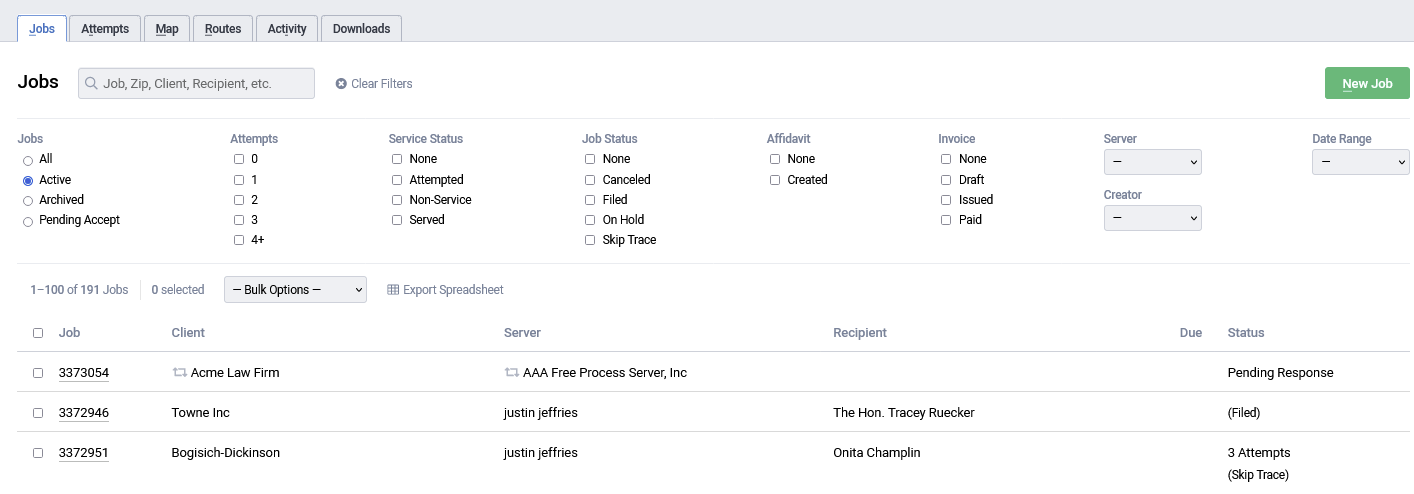
Task: Click the share icon beside Acme Law Firm
Action: 179,372
